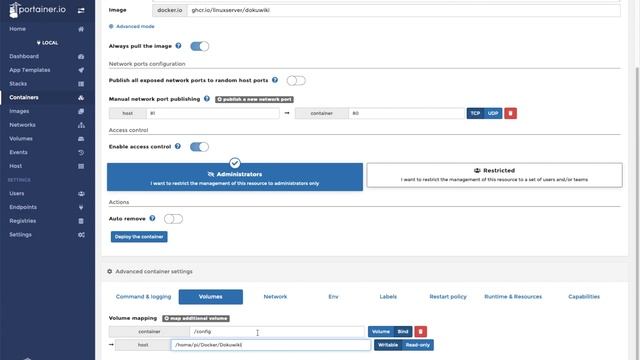
Task: Click the Volumes drive icon
Action: click(x=81, y=139)
